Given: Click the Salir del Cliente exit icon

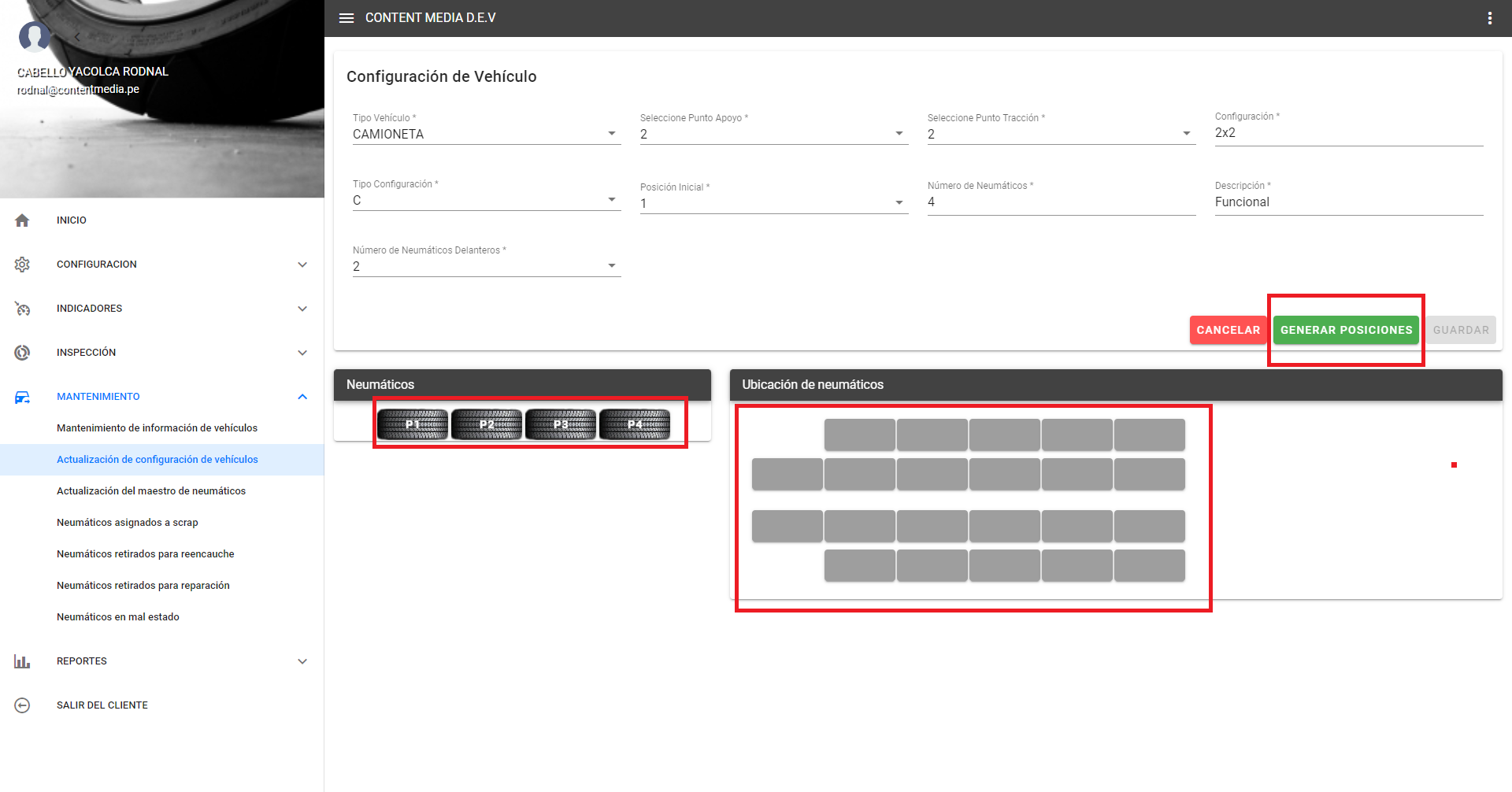Looking at the screenshot, I should point(22,705).
